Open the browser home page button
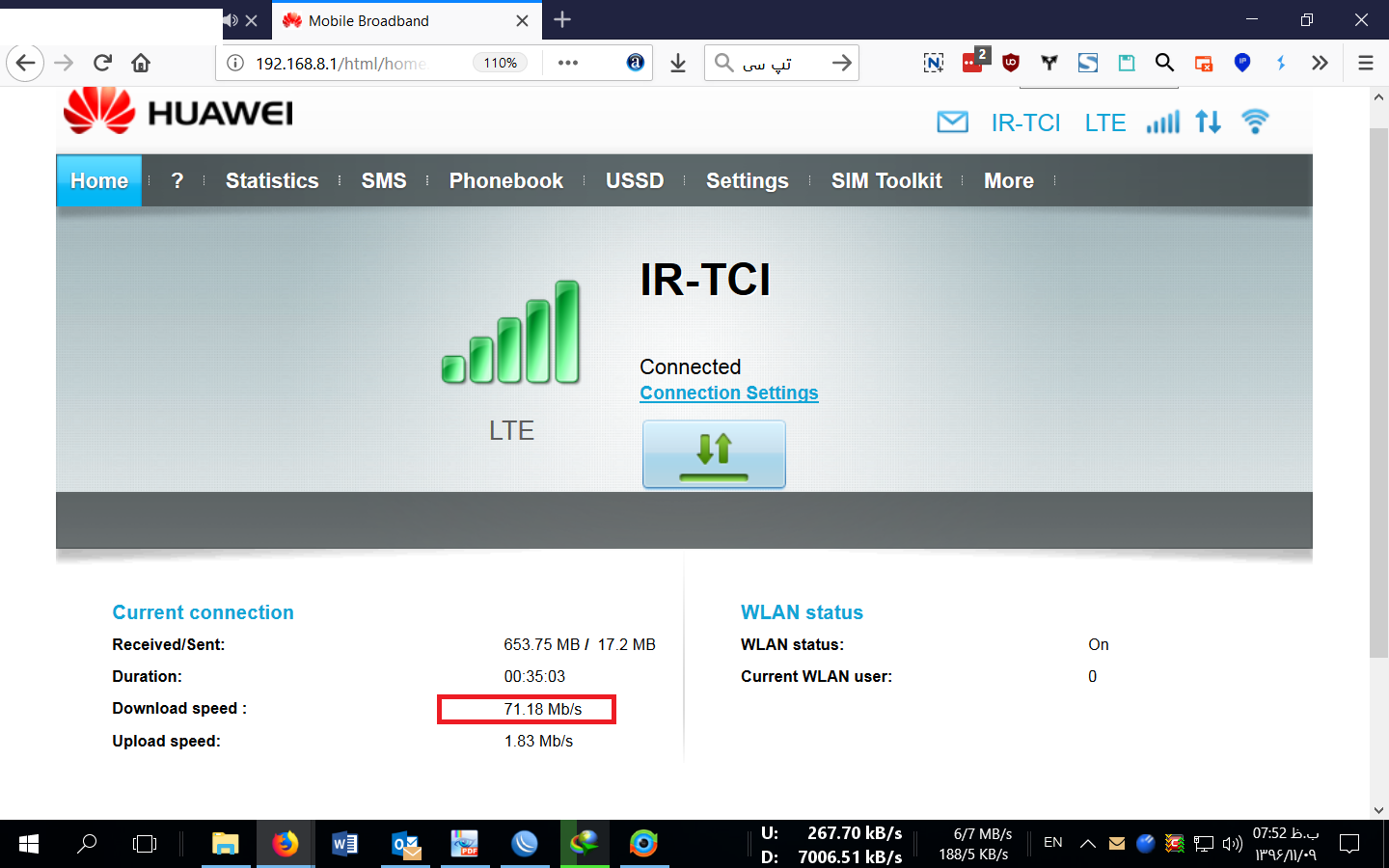The image size is (1389, 868). pos(141,63)
